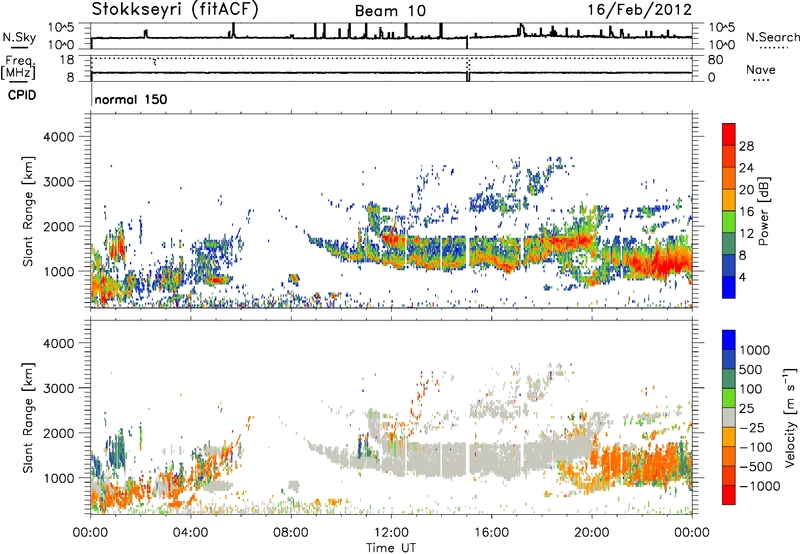Click the 08:00 time axis tick label
The width and height of the screenshot is (800, 554).
291,533
